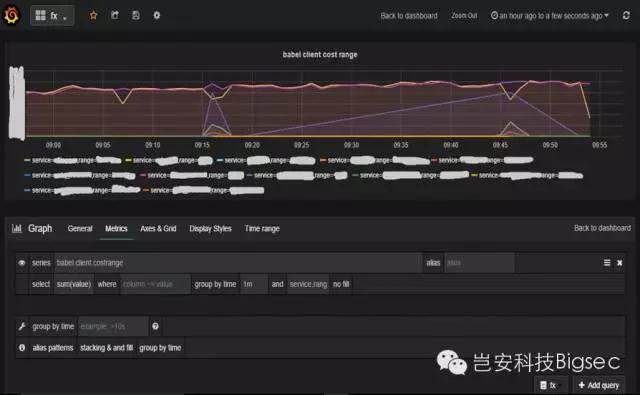The image size is (640, 395).
Task: Remove the query with the x icon
Action: [620, 263]
